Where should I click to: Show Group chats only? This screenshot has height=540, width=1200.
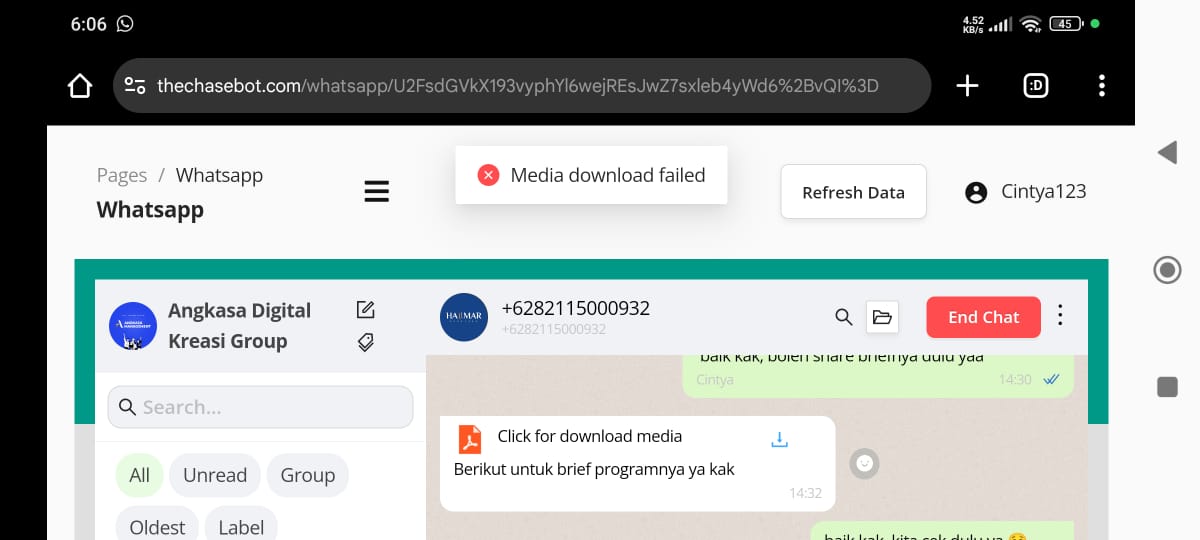click(307, 475)
